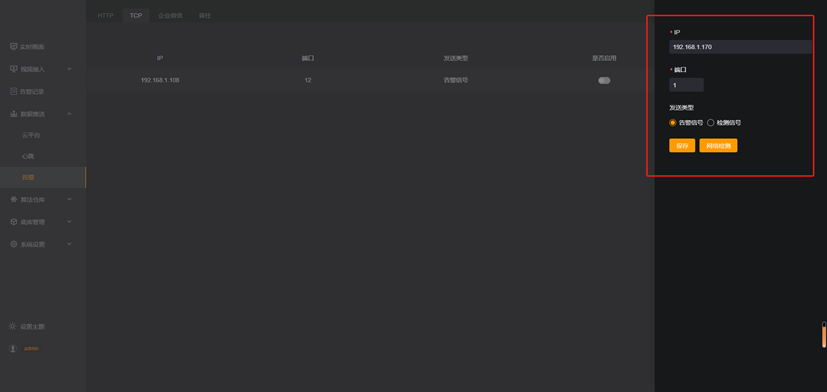Screen dimensions: 827x392
Task: Collapse the 数据推送 submenu chevron
Action: [69, 114]
